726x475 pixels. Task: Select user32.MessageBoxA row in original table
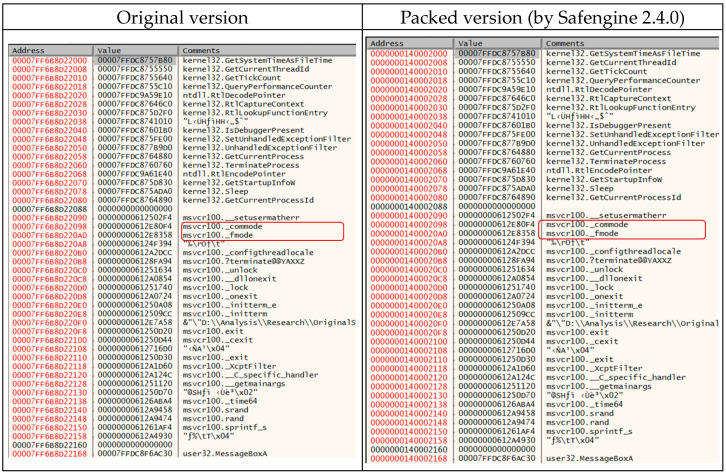point(182,454)
